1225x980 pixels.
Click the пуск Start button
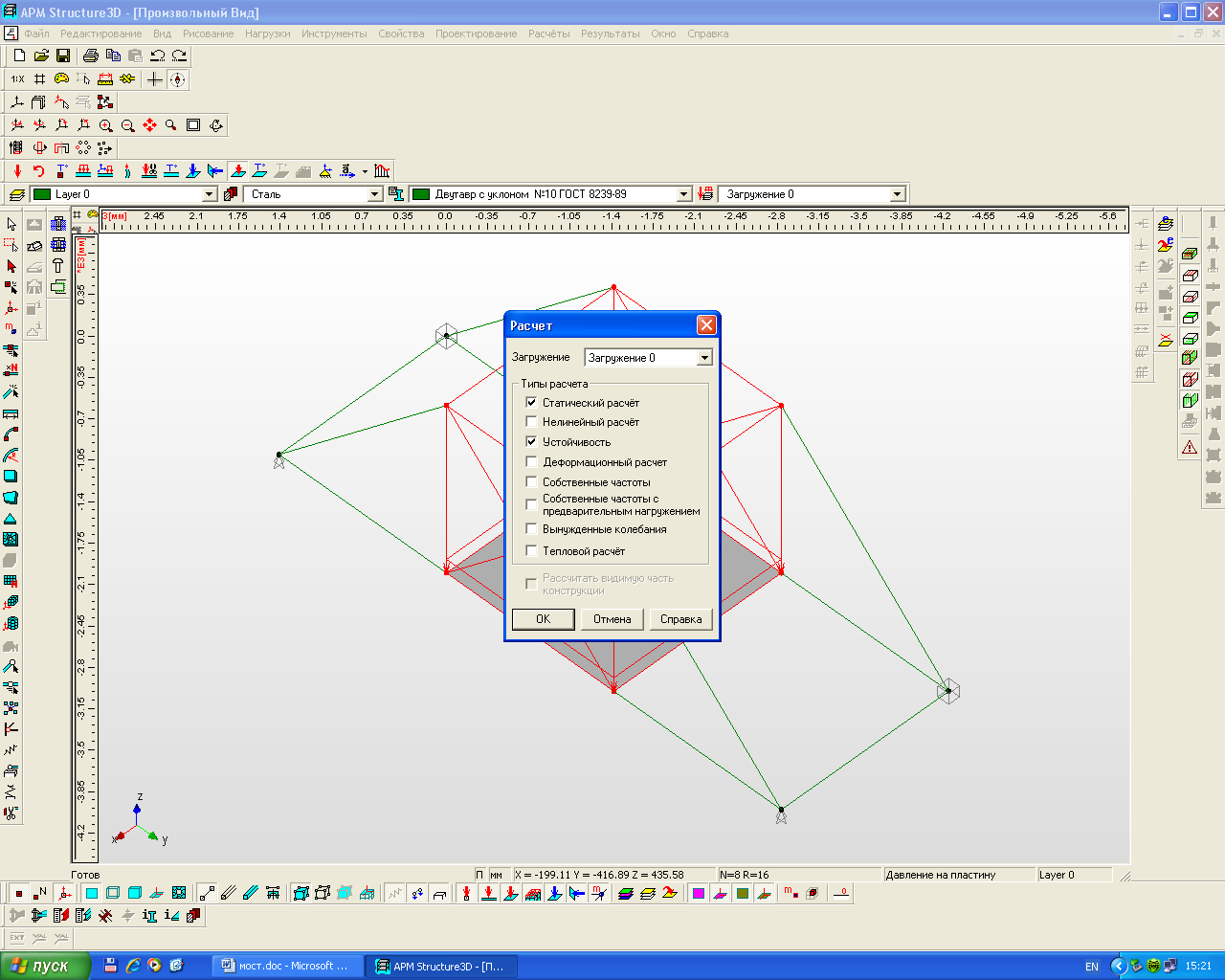45,966
